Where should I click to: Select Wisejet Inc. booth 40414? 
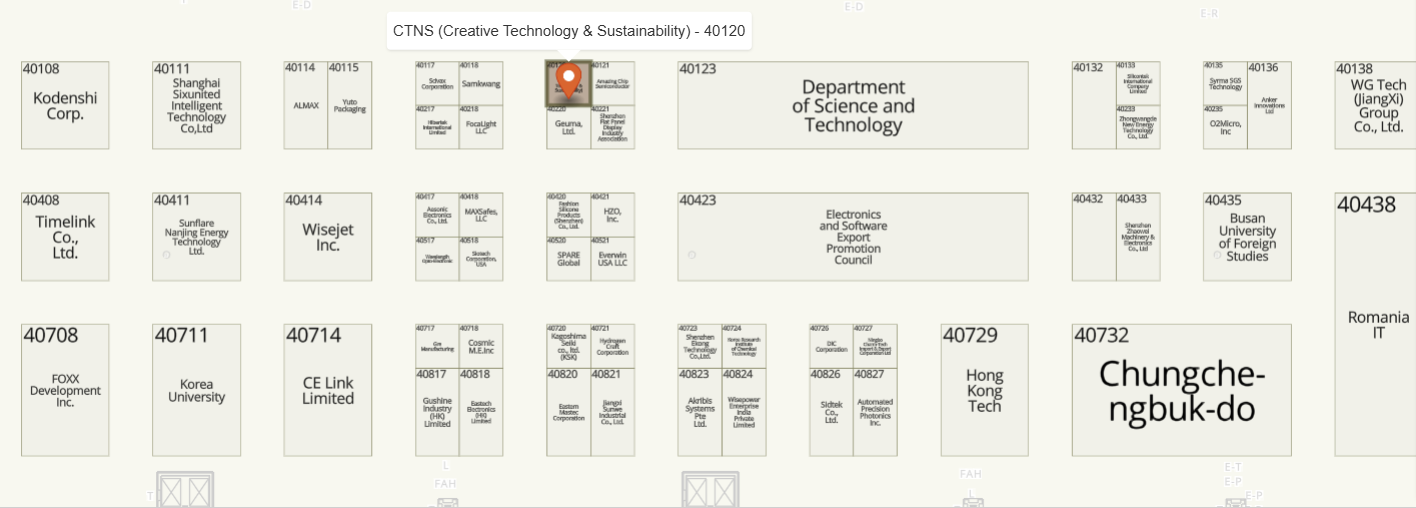click(x=328, y=237)
